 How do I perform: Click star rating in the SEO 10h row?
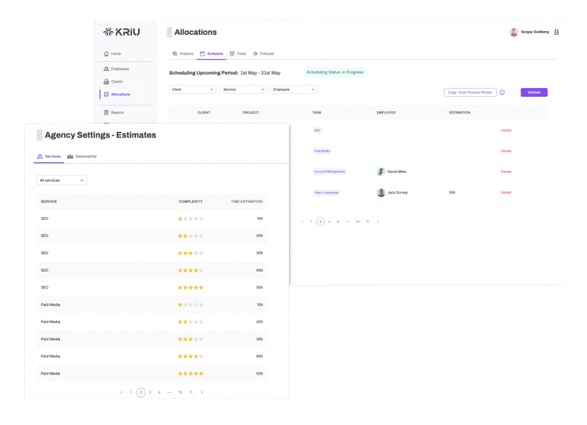[x=191, y=219]
